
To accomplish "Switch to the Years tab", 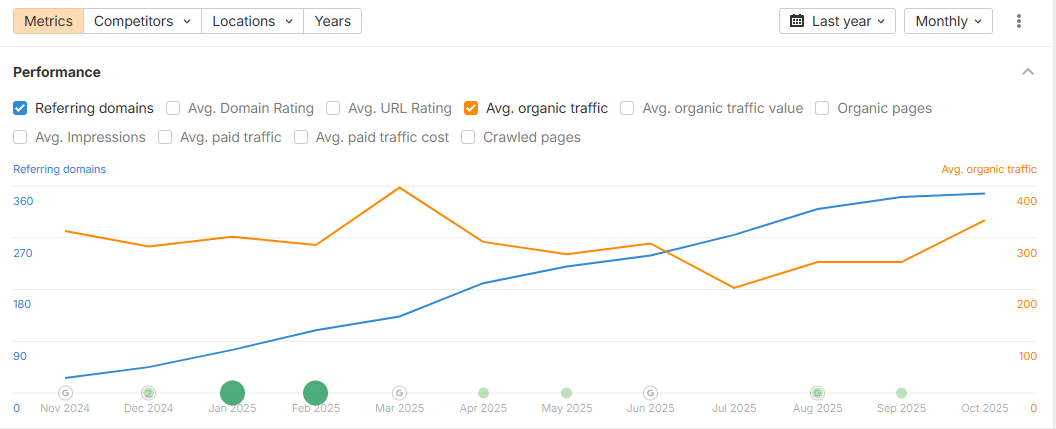I will pyautogui.click(x=332, y=21).
